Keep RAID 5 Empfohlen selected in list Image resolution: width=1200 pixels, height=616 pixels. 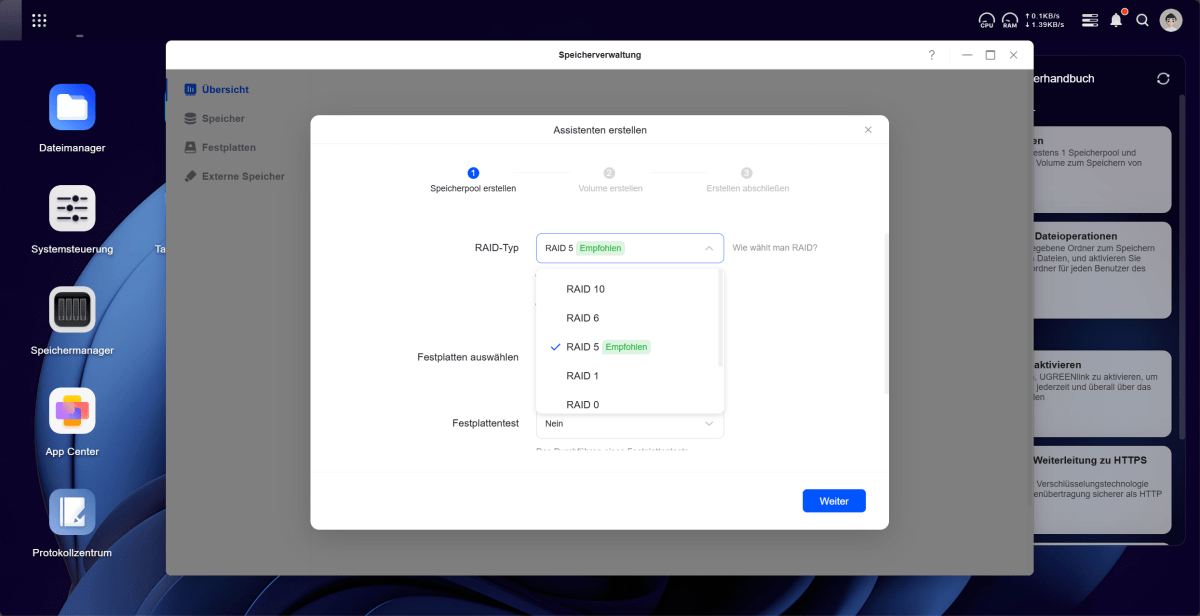[x=630, y=347]
